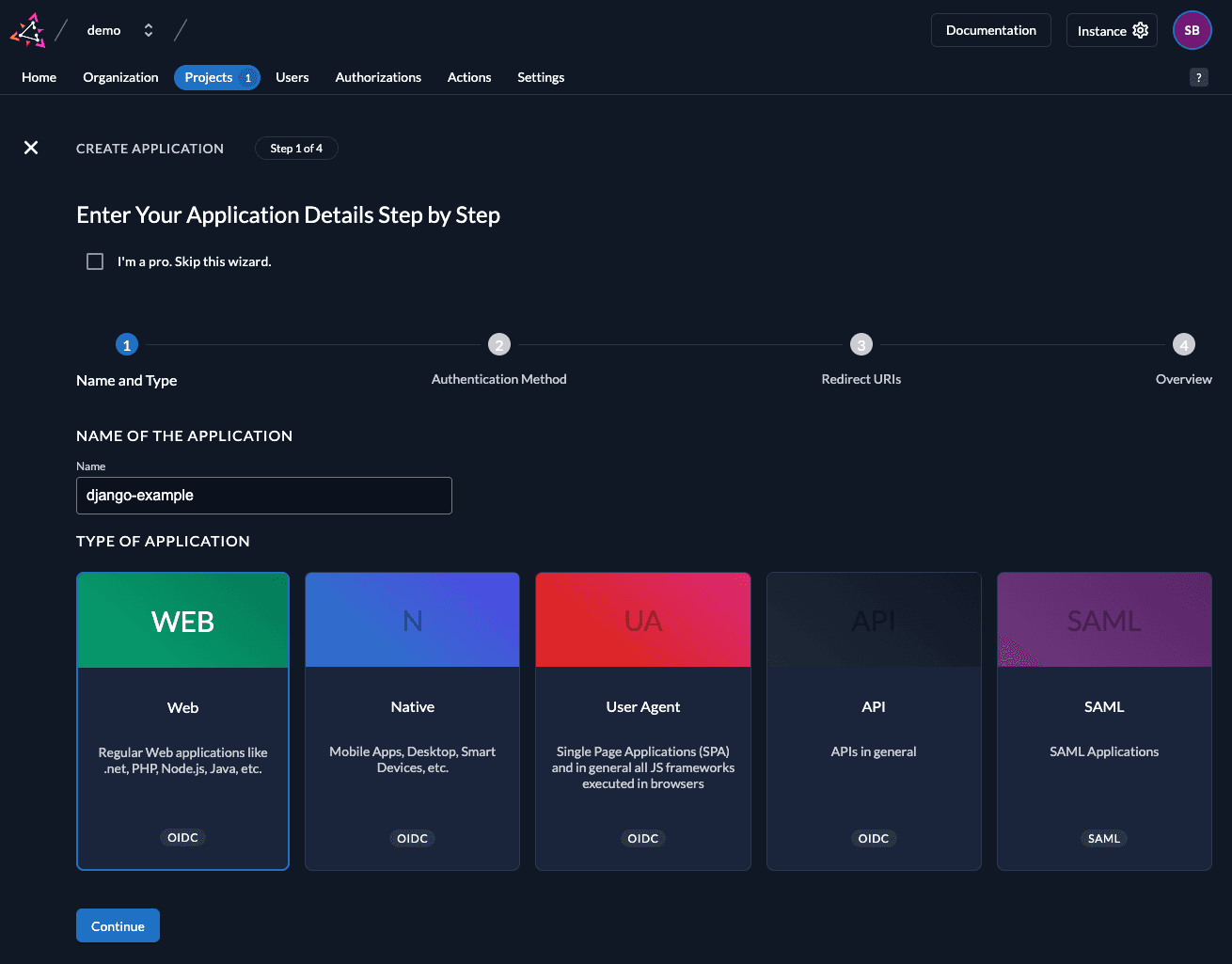
Task: Click the application Name input field
Action: point(263,496)
